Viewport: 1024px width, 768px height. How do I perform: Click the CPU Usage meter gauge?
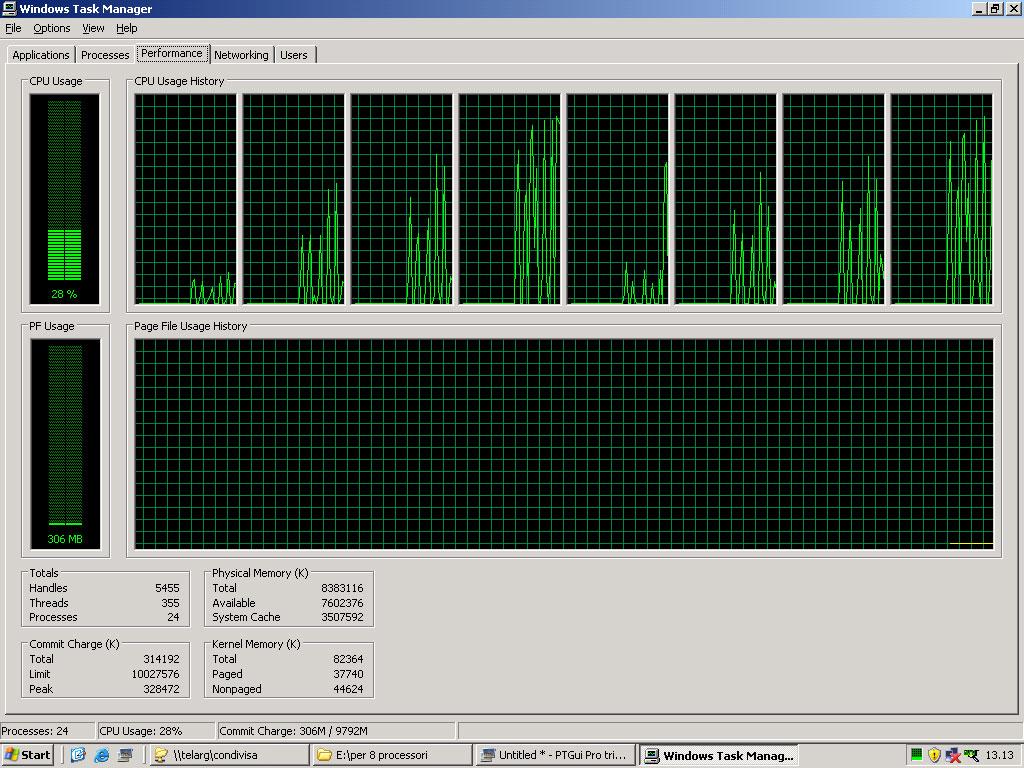(65, 199)
